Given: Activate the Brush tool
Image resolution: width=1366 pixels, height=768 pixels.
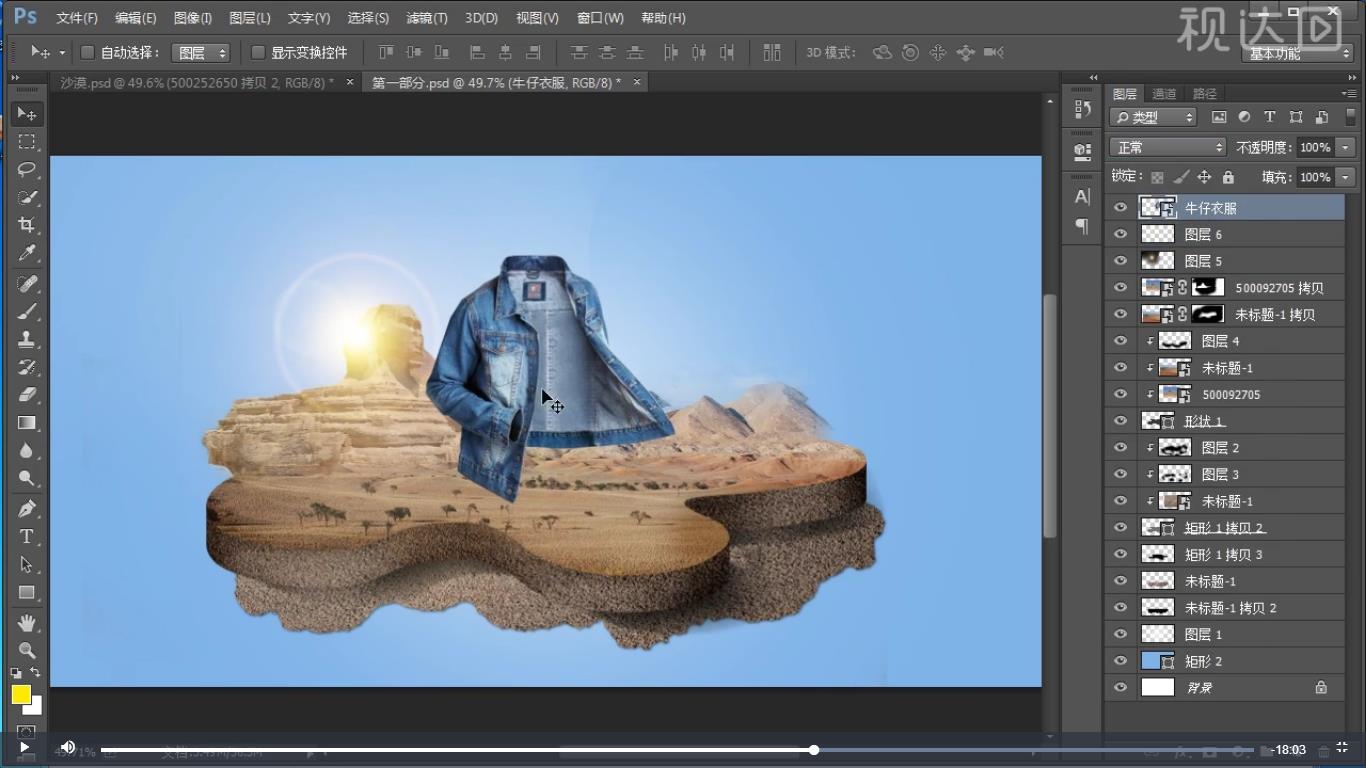Looking at the screenshot, I should click(27, 311).
